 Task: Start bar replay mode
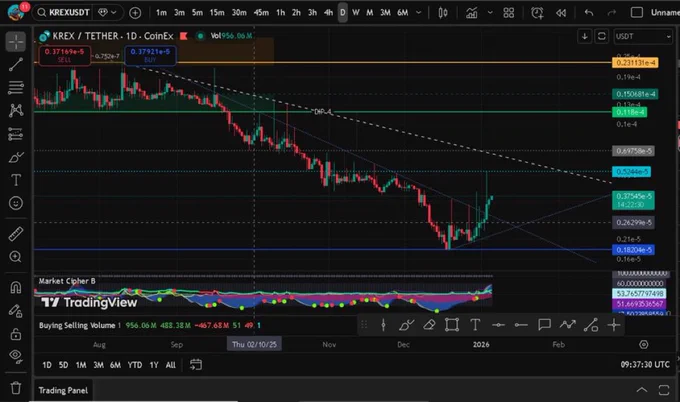click(561, 13)
